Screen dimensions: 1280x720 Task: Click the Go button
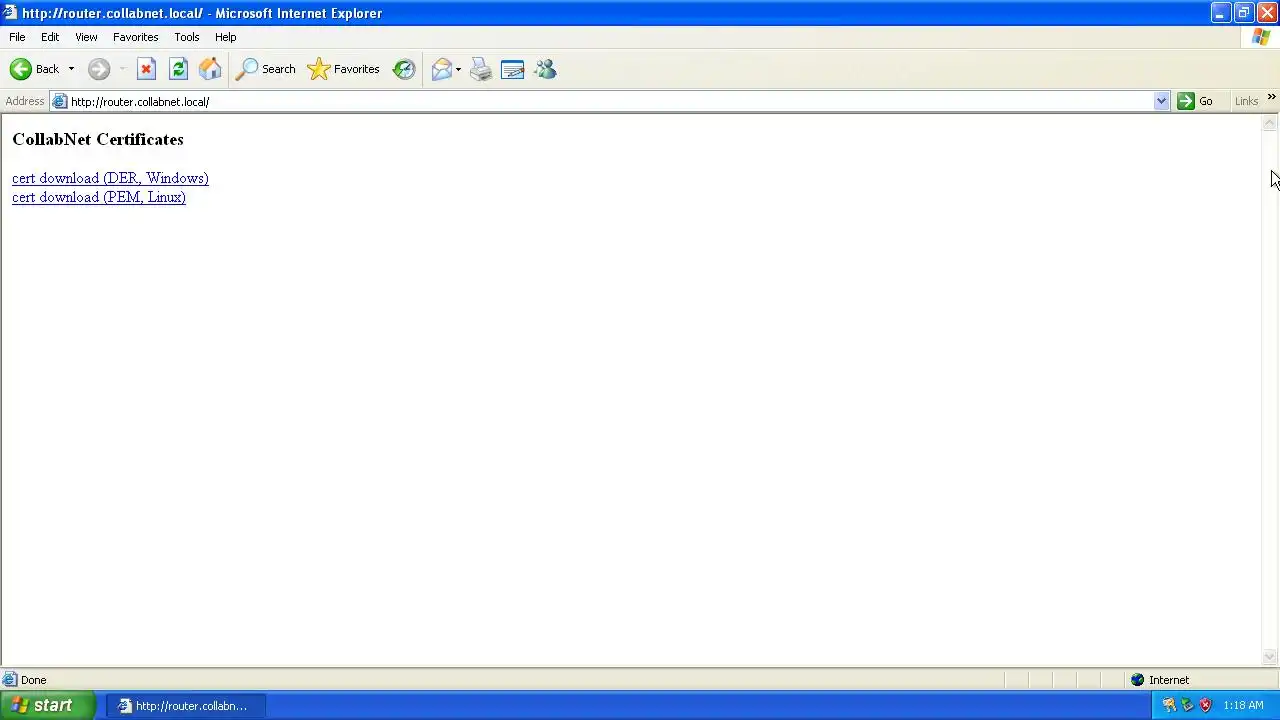point(1196,101)
